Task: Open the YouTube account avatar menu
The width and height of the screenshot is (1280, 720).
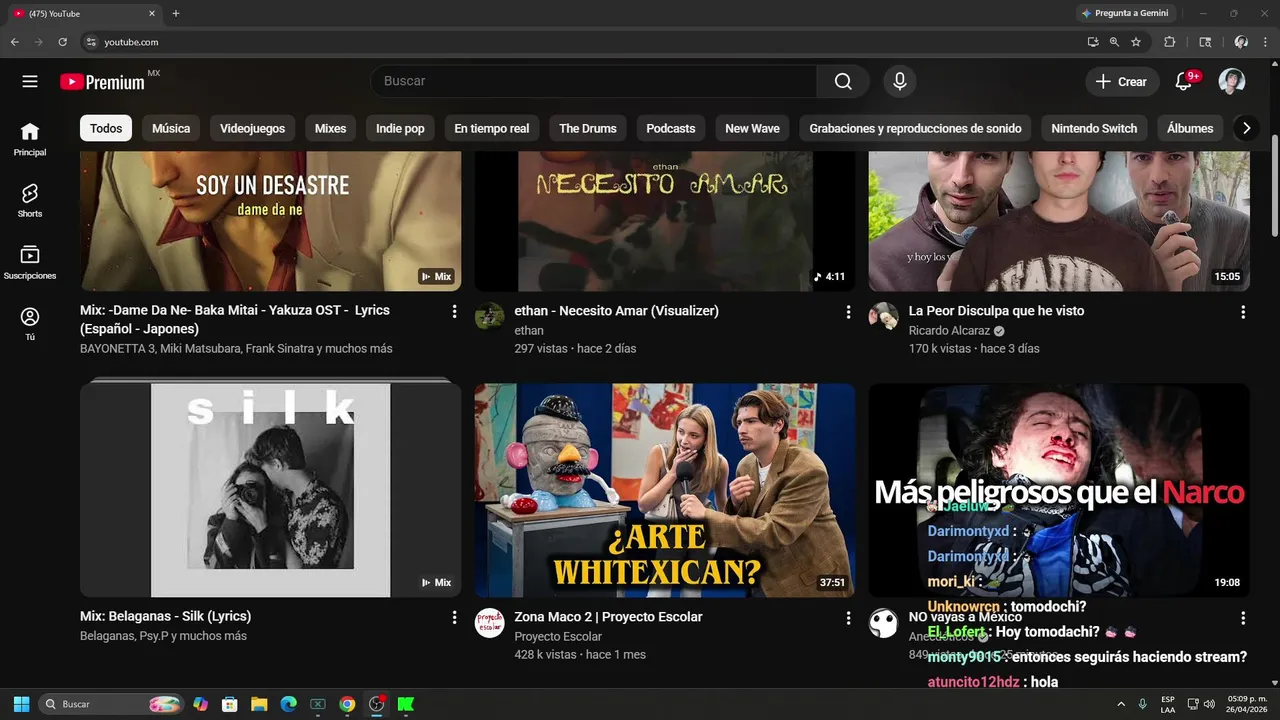Action: [x=1232, y=81]
